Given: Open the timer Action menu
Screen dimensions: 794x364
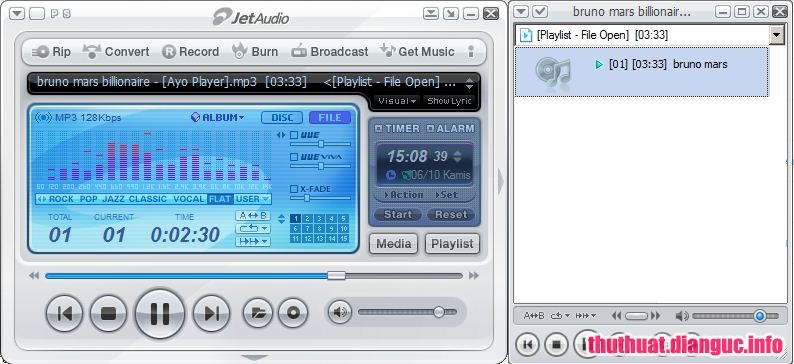Looking at the screenshot, I should point(403,195).
